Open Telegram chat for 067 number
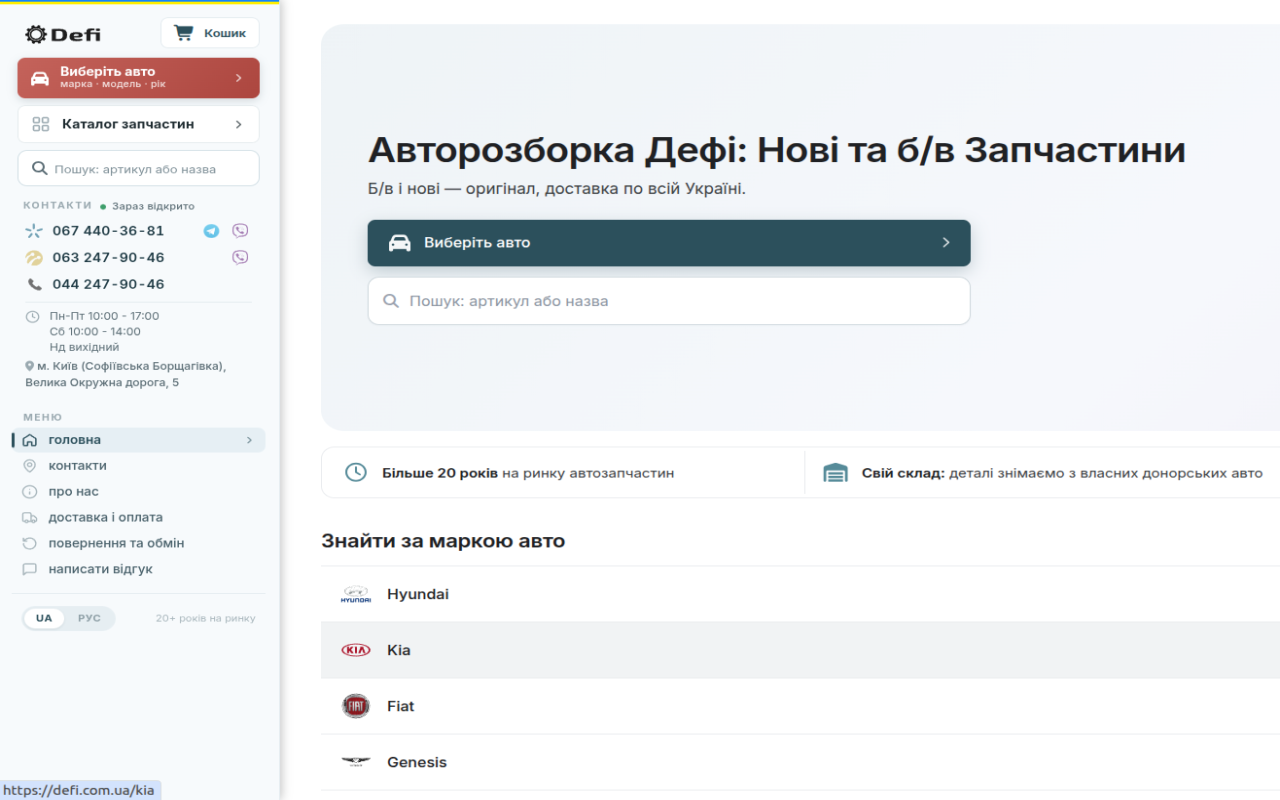The width and height of the screenshot is (1280, 800). pos(211,231)
